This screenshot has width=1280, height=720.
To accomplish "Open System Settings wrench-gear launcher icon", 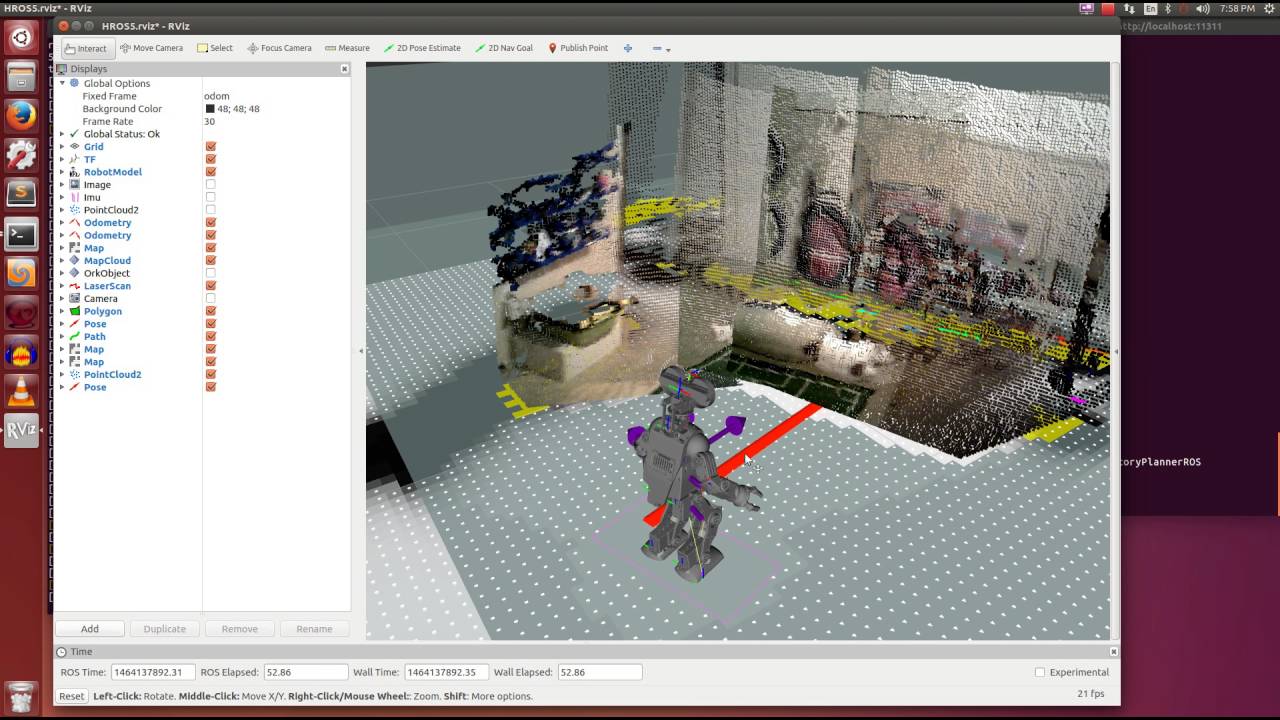I will click(21, 155).
